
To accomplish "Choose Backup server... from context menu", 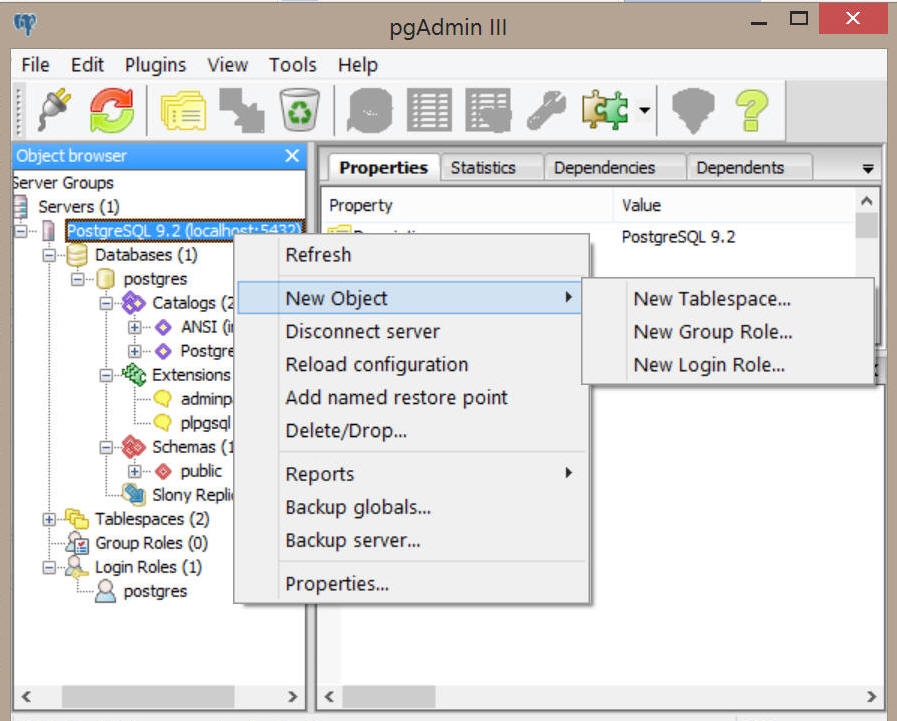I will pos(412,541).
